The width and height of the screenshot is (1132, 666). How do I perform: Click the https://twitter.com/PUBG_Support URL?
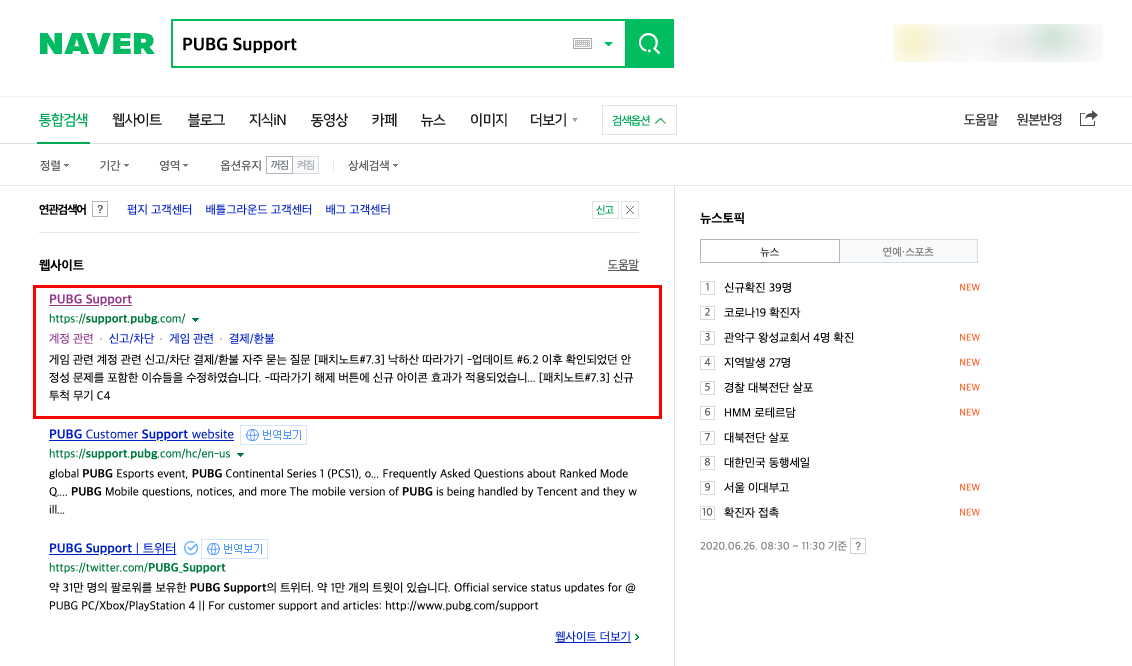point(137,568)
